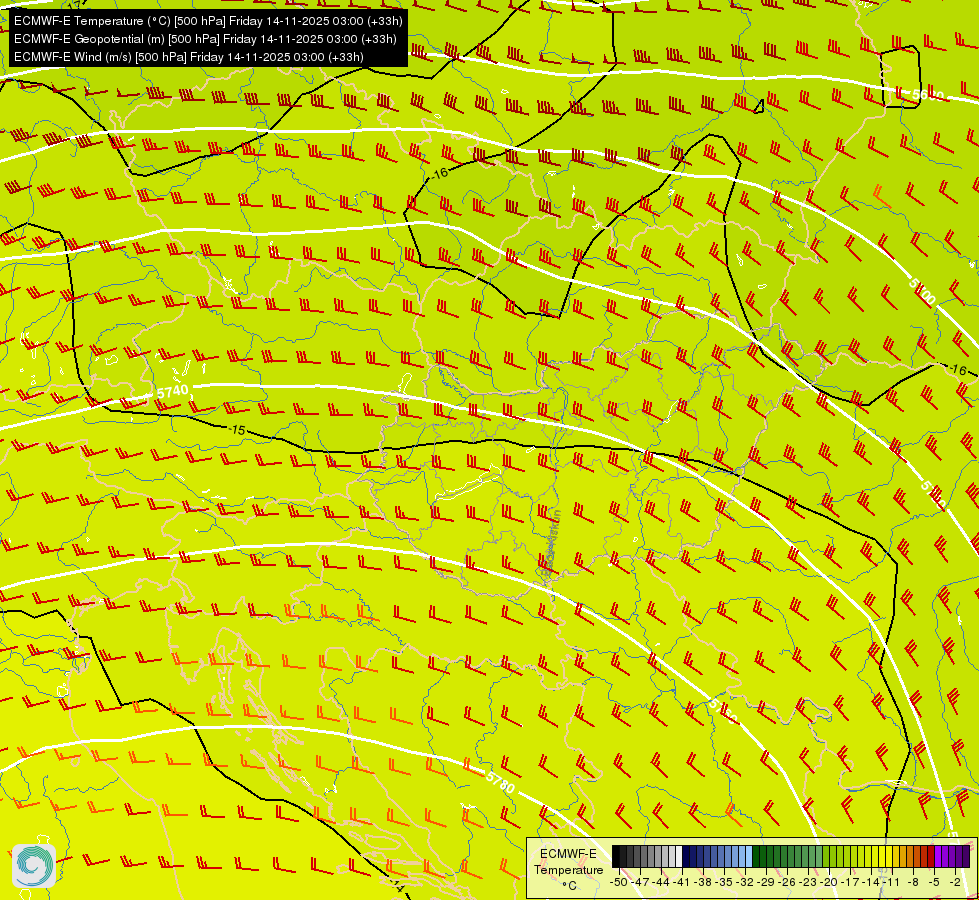Screen dimensions: 979x900
Task: Click the 5740 geopotential contour label
Action: pos(172,392)
